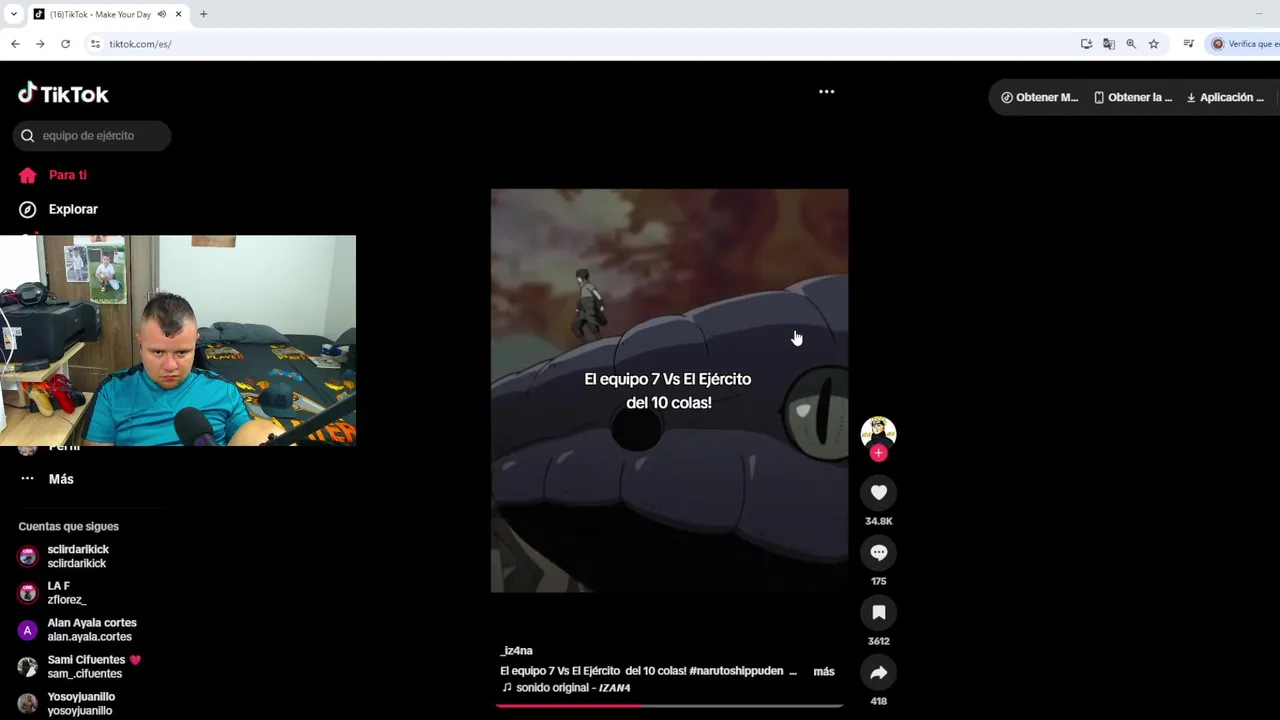Bookmark the page with the star icon
Image resolution: width=1280 pixels, height=720 pixels.
click(1153, 44)
